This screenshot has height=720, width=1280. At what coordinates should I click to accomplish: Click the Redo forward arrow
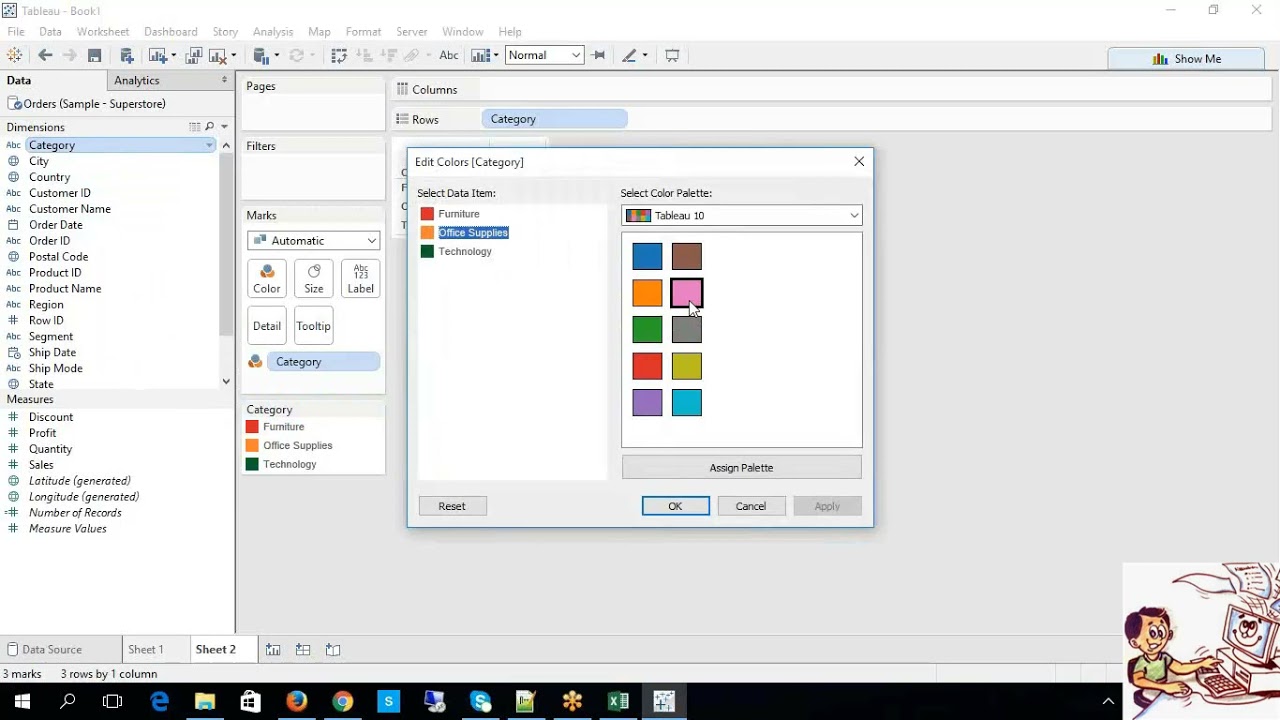tap(68, 56)
